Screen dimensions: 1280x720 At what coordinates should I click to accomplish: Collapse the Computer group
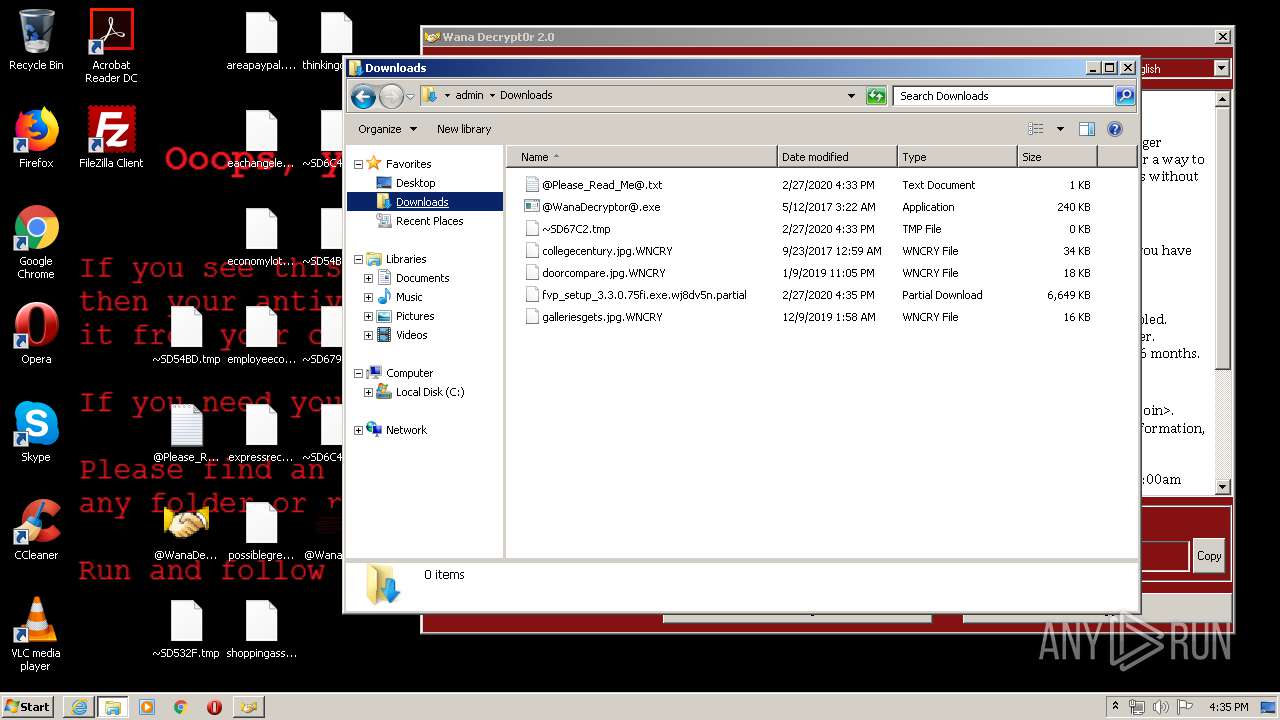(358, 373)
